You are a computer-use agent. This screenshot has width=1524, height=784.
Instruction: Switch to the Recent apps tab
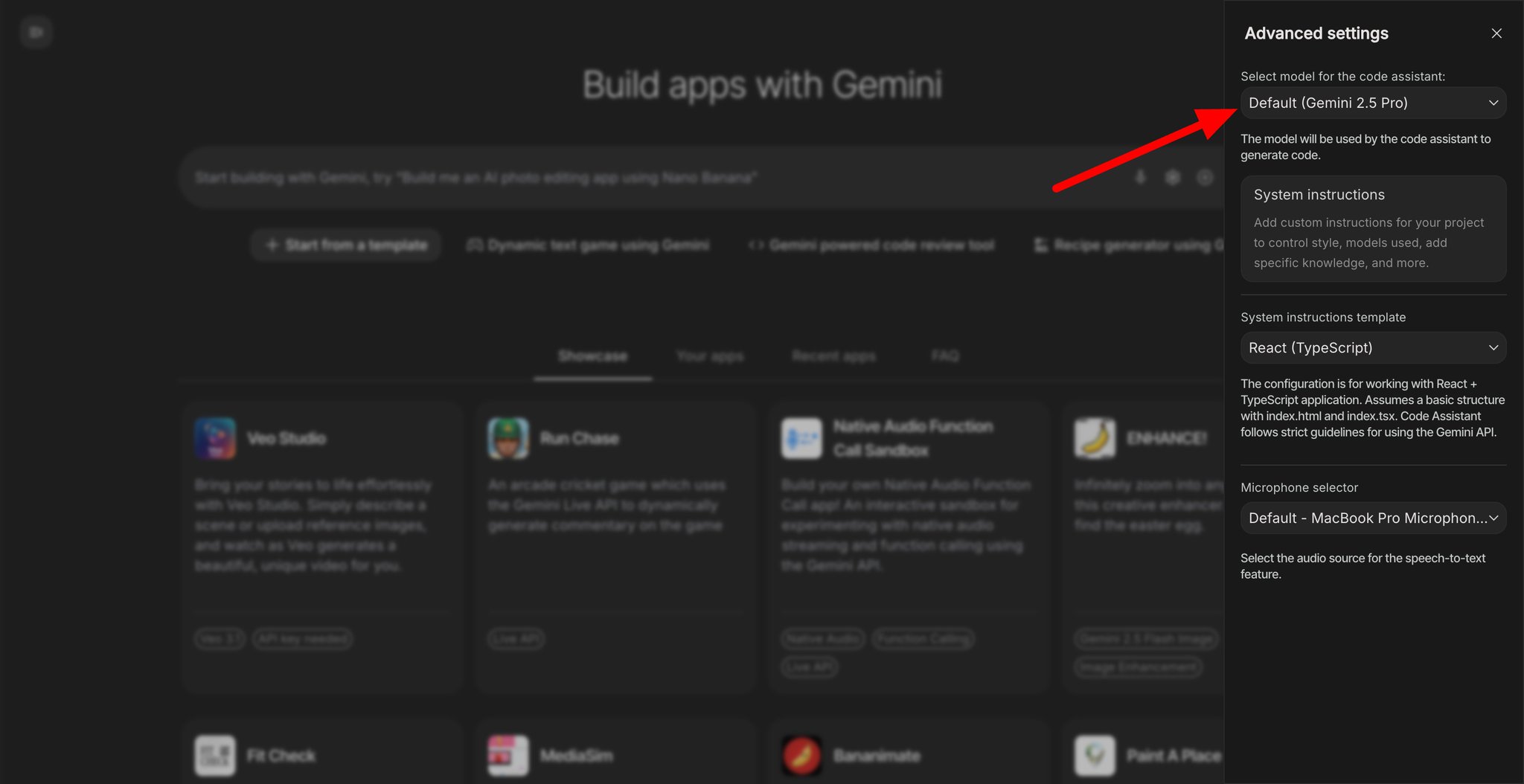point(834,356)
